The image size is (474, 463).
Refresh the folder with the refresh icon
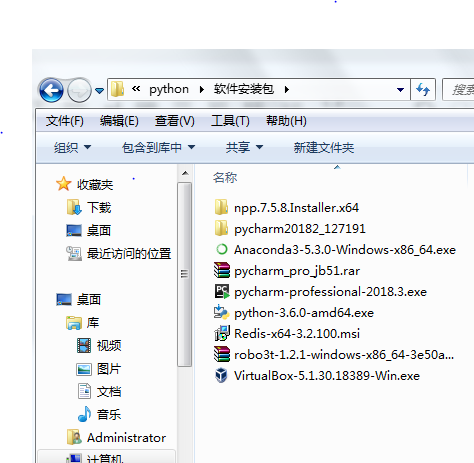tap(423, 90)
